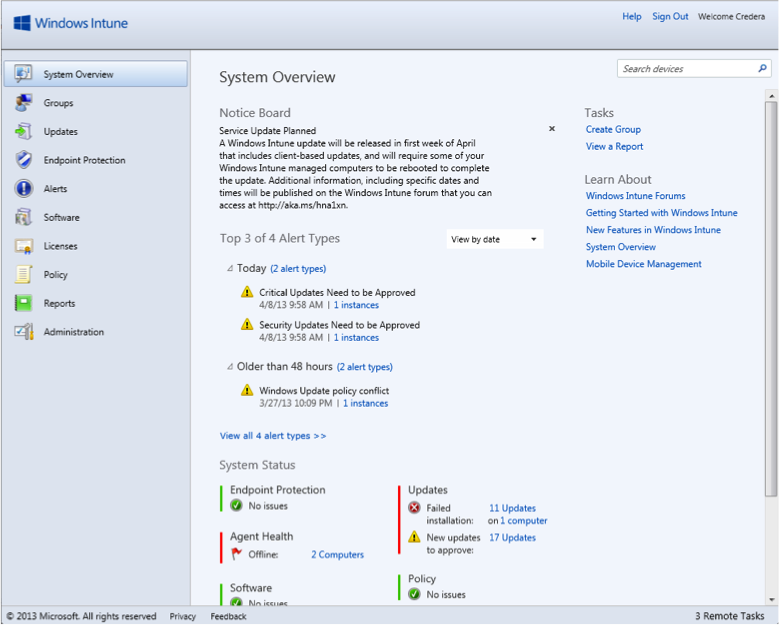Image resolution: width=779 pixels, height=625 pixels.
Task: Click the Updates sidebar icon
Action: click(x=23, y=132)
